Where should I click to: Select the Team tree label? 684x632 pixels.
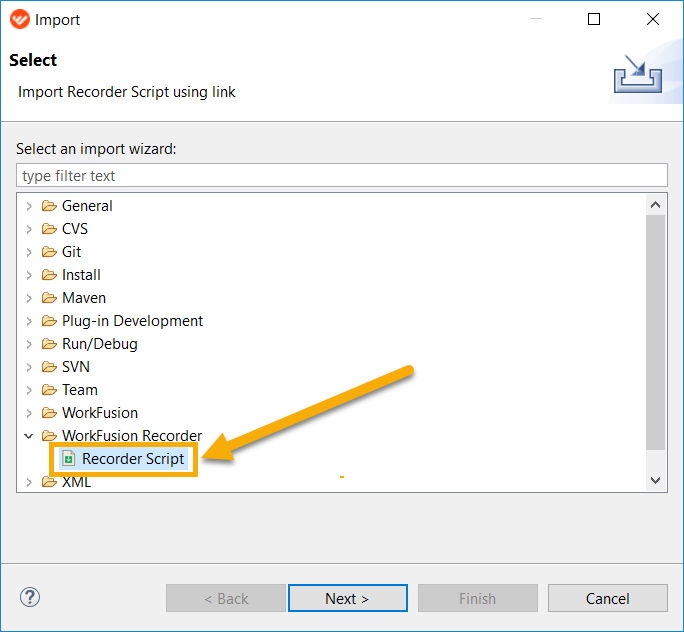click(x=80, y=389)
